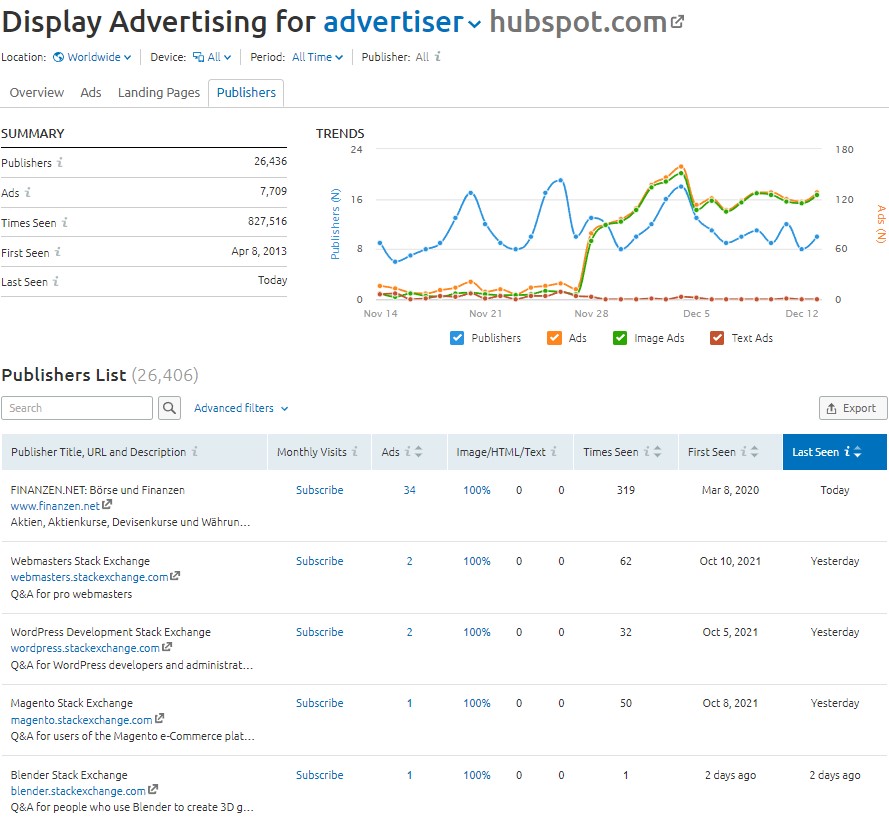
Task: Switch to Overview tab
Action: [x=37, y=92]
